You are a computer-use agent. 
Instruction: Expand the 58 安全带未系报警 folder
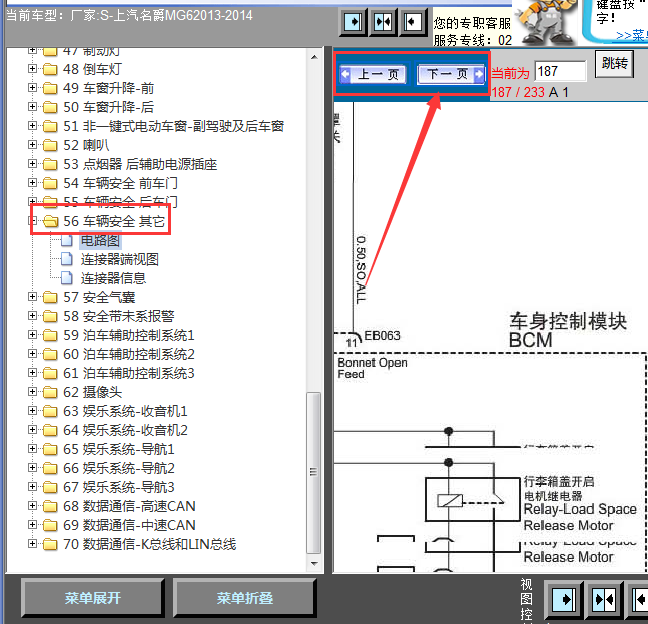(32, 316)
